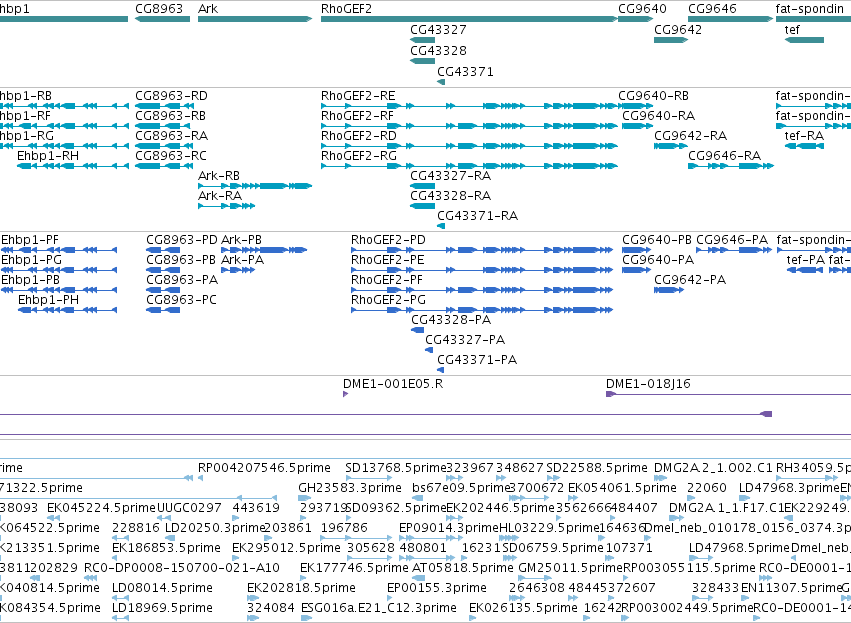Click EST ESG016a.E21_C12.3prime
The height and width of the screenshot is (623, 851).
tap(379, 608)
